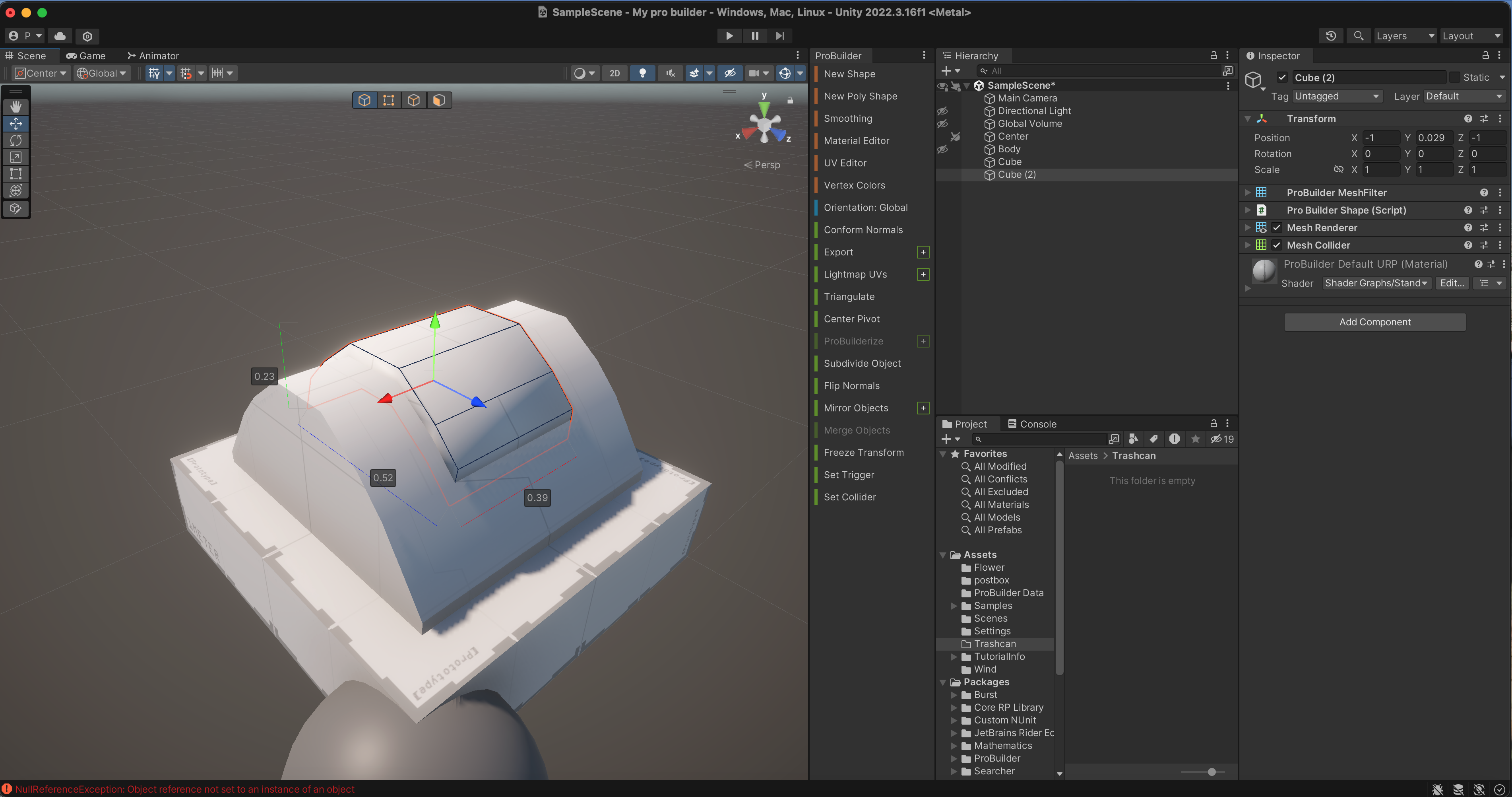This screenshot has width=1512, height=797.
Task: Disable the Mesh Renderer component checkbox
Action: click(x=1277, y=228)
